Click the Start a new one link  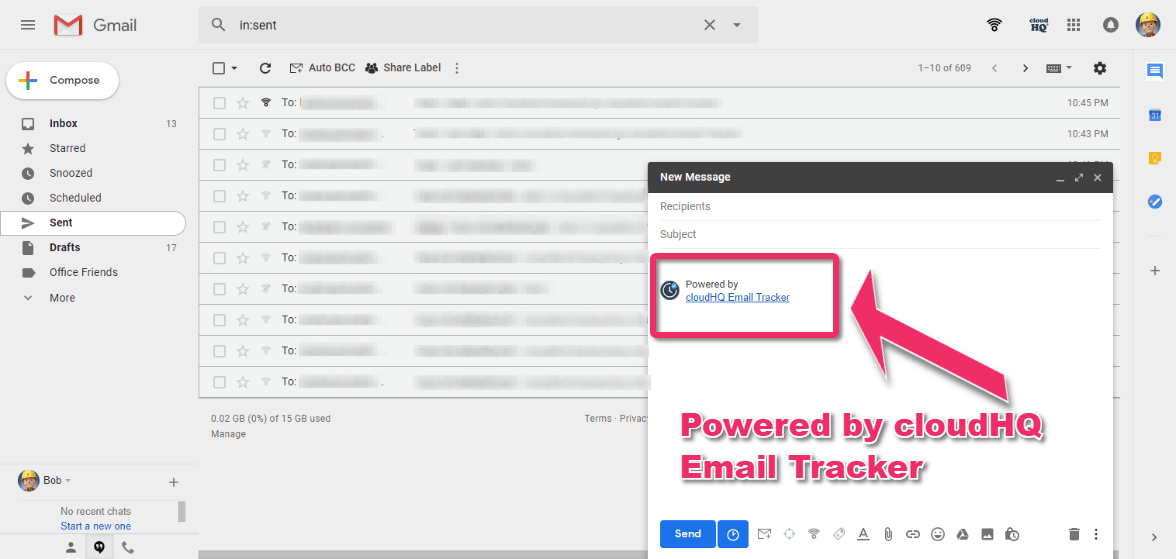pyautogui.click(x=95, y=526)
